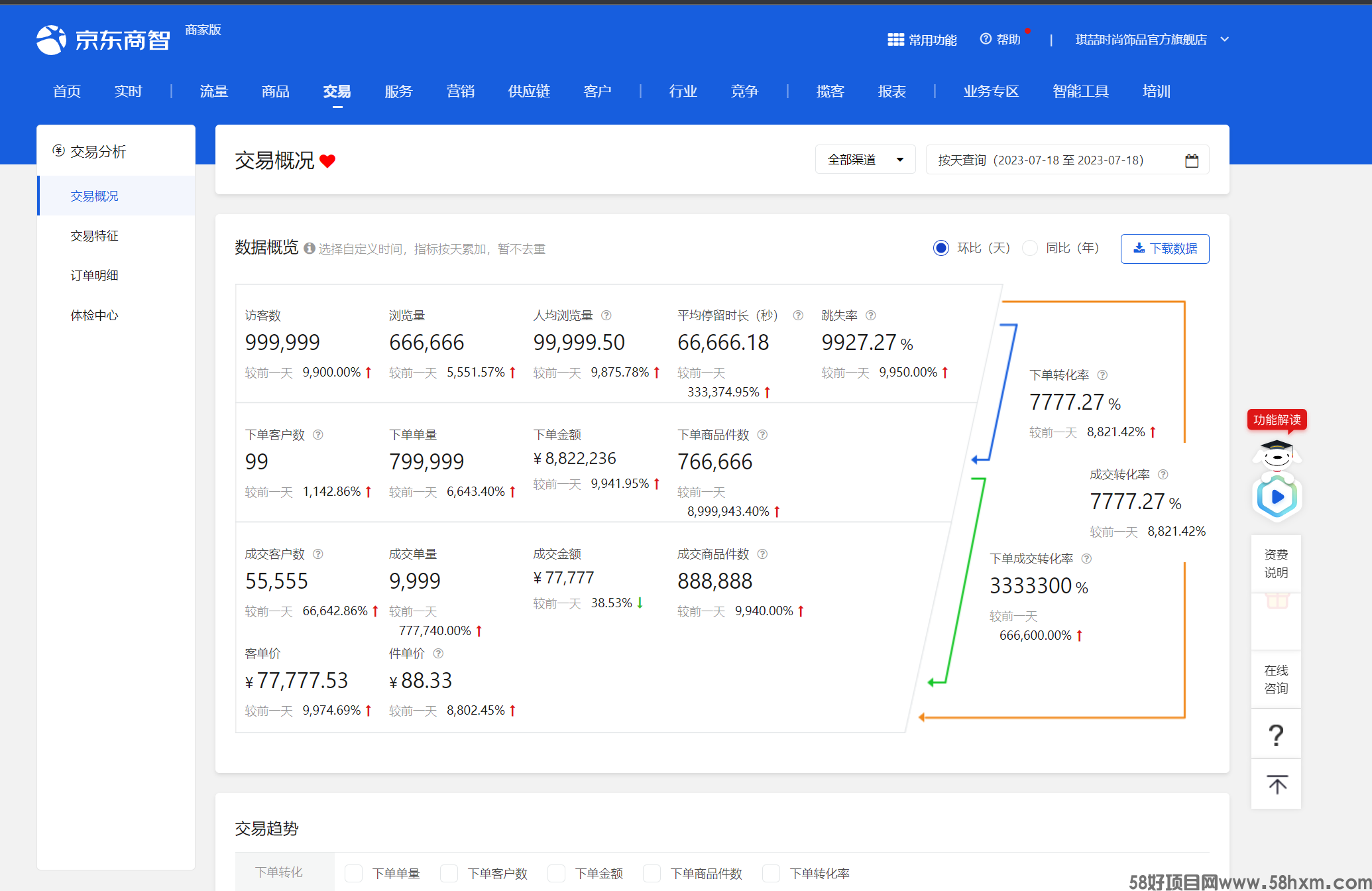Click the mascot character icon
Image resolution: width=1372 pixels, height=891 pixels.
pyautogui.click(x=1277, y=455)
